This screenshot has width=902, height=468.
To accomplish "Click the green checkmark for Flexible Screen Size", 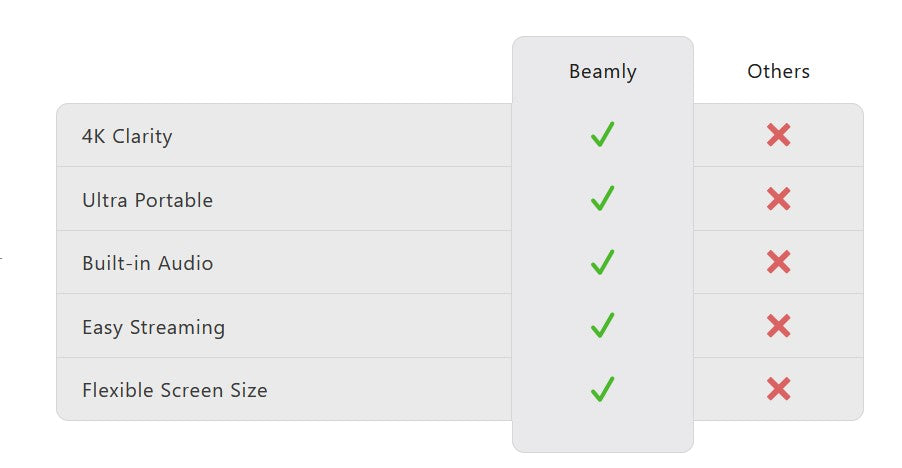I will click(602, 389).
